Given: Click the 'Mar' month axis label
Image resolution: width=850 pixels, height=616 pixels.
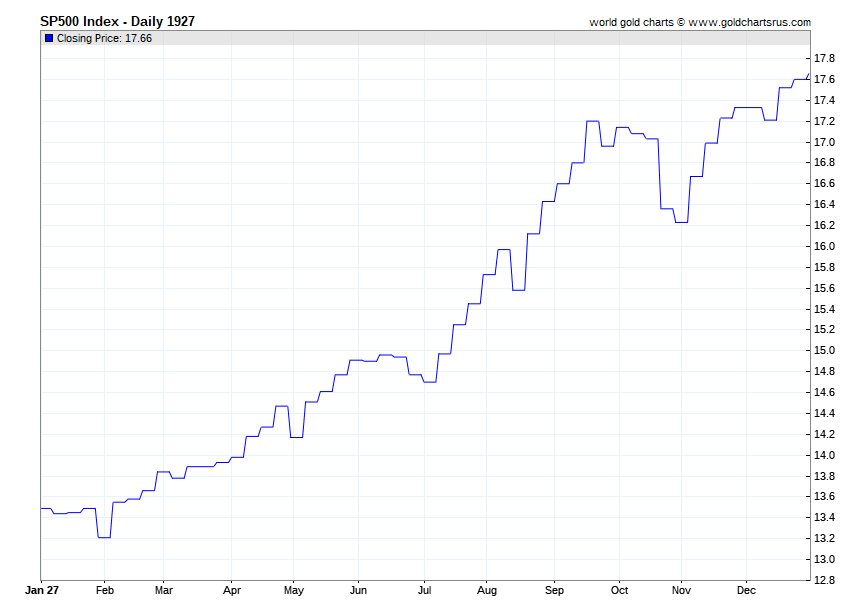Looking at the screenshot, I should (164, 591).
